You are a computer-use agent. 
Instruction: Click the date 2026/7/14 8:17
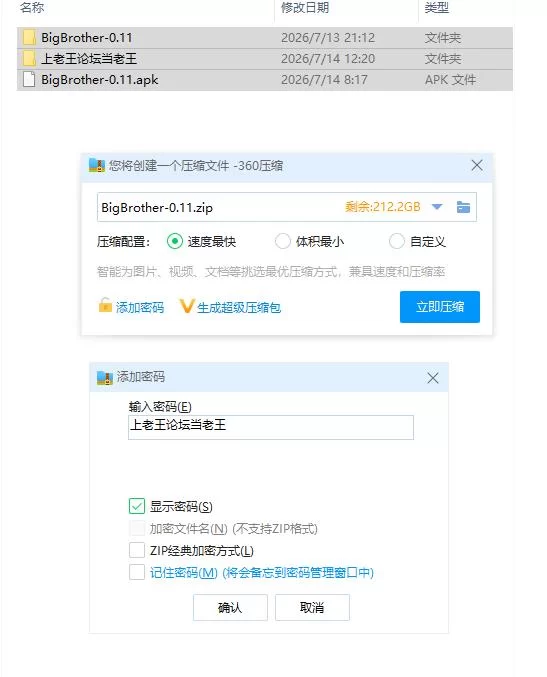[x=324, y=79]
